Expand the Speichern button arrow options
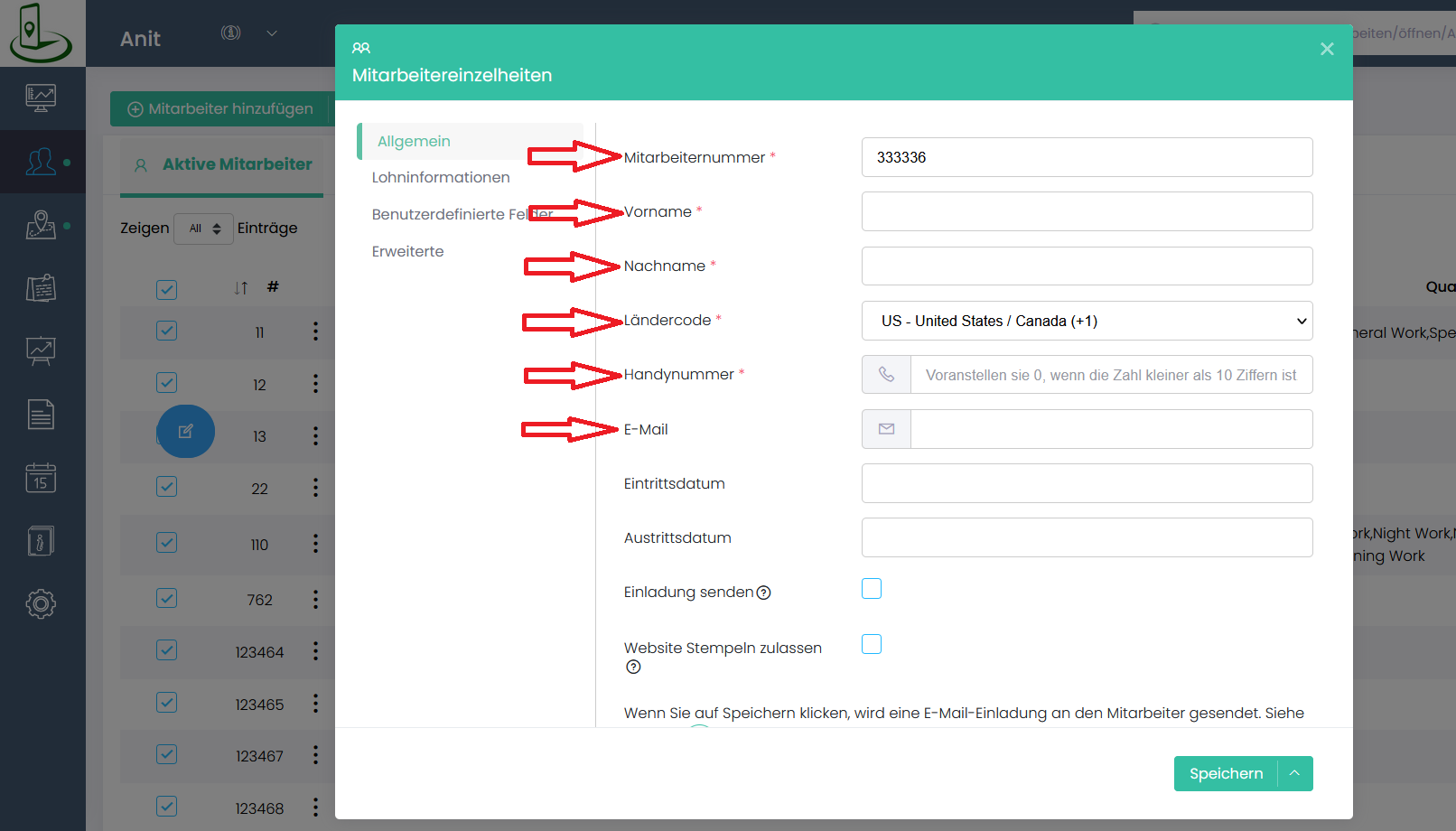 pyautogui.click(x=1294, y=773)
